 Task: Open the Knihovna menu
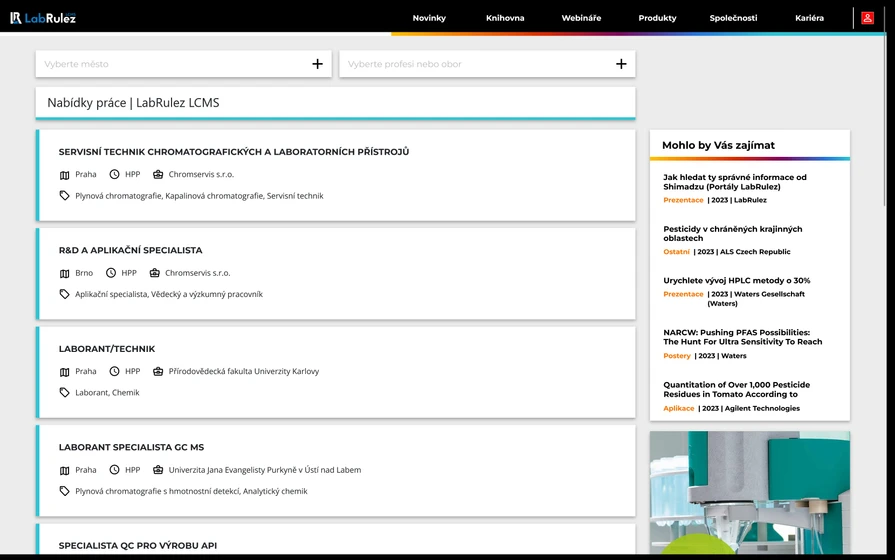tap(505, 18)
